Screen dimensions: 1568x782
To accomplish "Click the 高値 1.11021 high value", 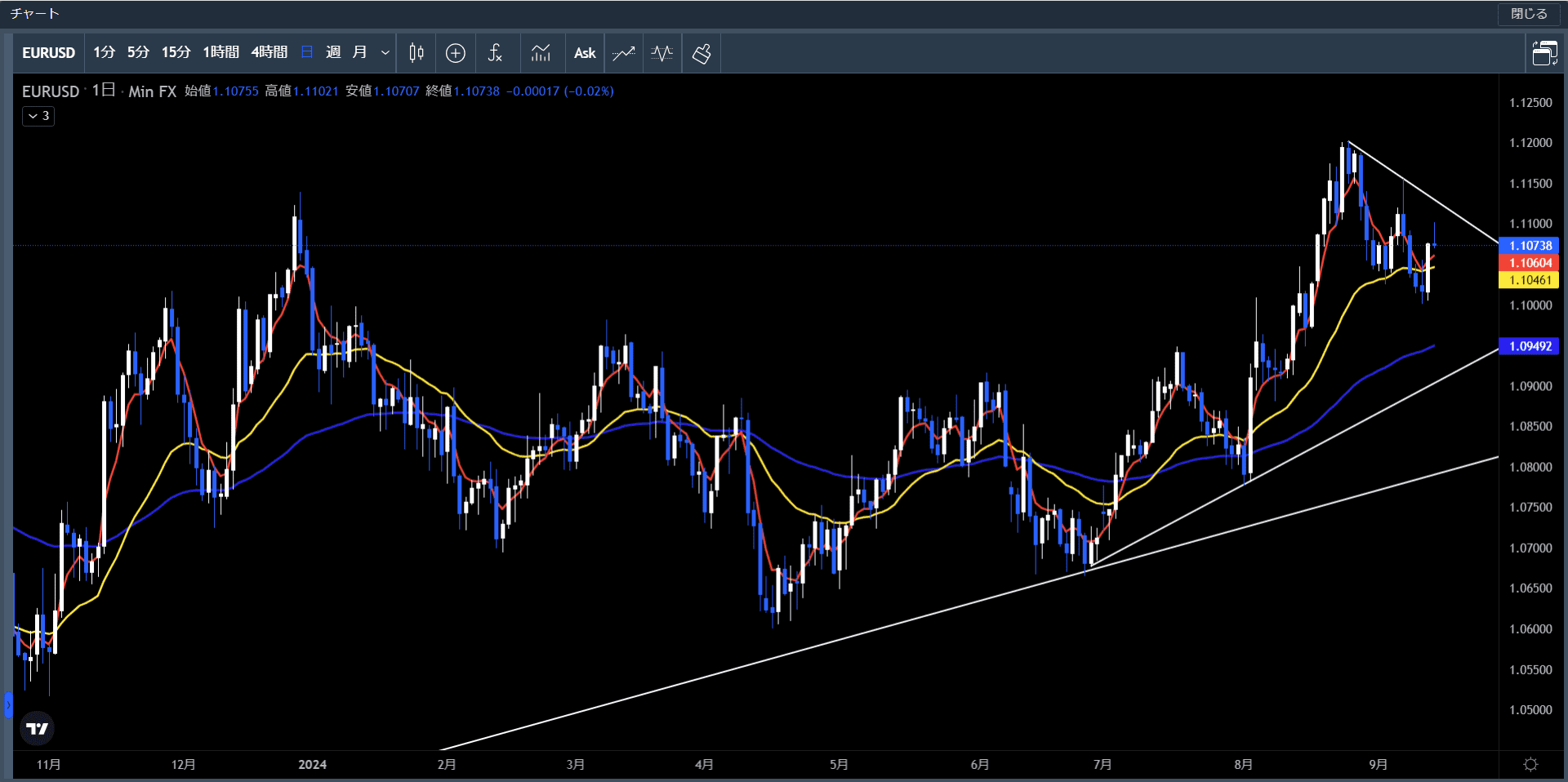I will click(x=301, y=91).
